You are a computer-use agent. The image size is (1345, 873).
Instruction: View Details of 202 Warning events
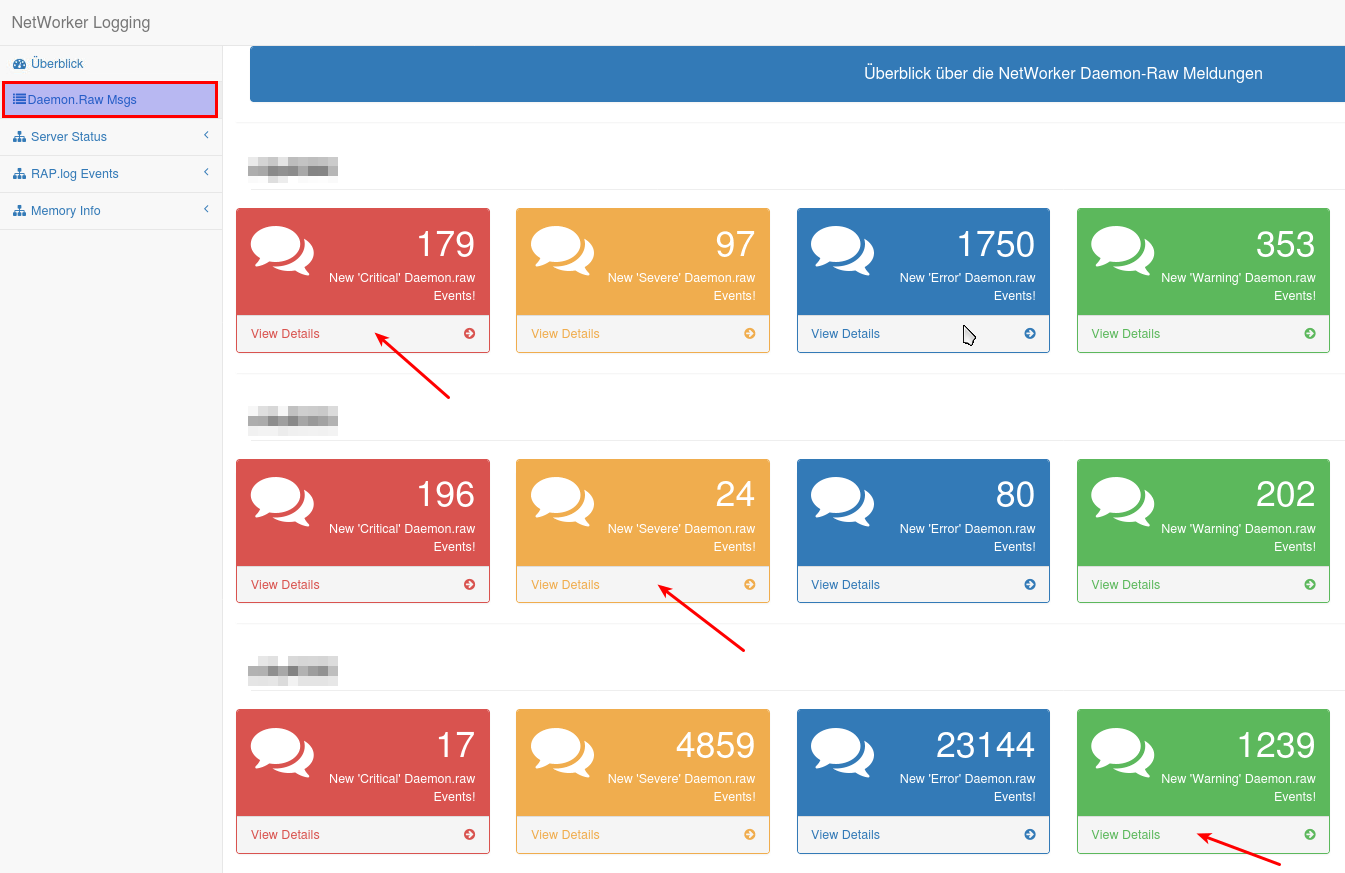coord(1125,585)
